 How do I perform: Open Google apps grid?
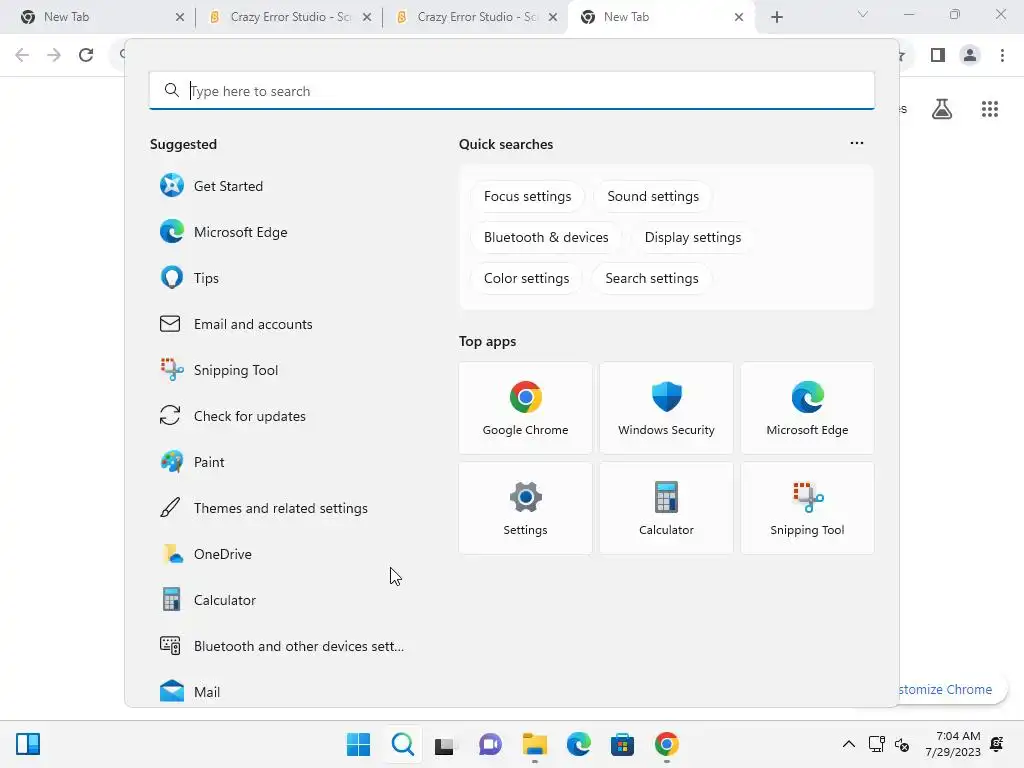[990, 109]
